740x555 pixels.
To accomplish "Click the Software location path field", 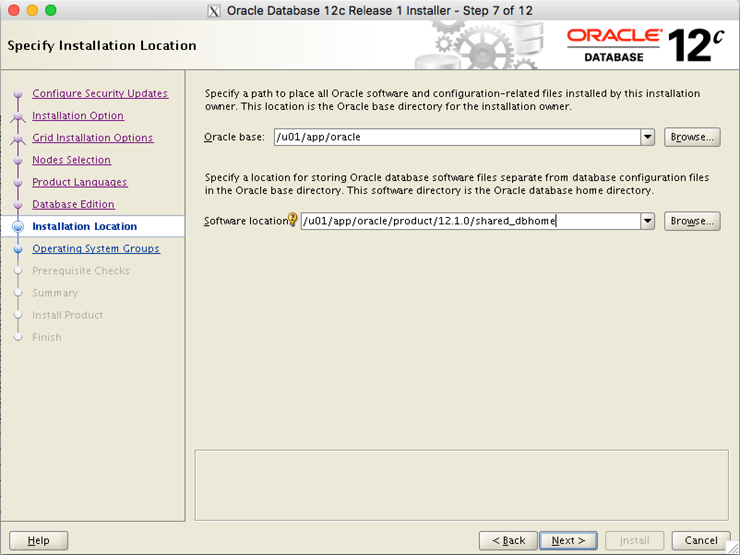I will 471,221.
